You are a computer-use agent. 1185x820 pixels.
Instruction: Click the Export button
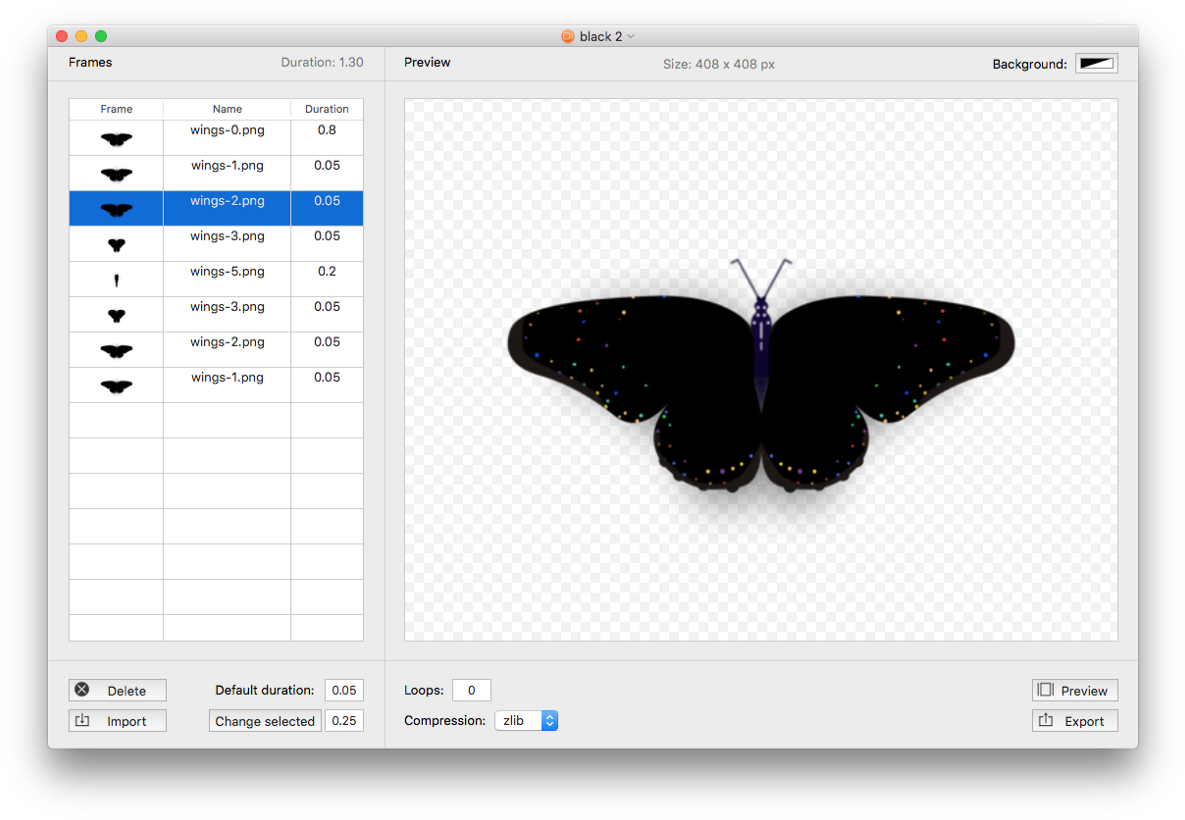[x=1082, y=720]
